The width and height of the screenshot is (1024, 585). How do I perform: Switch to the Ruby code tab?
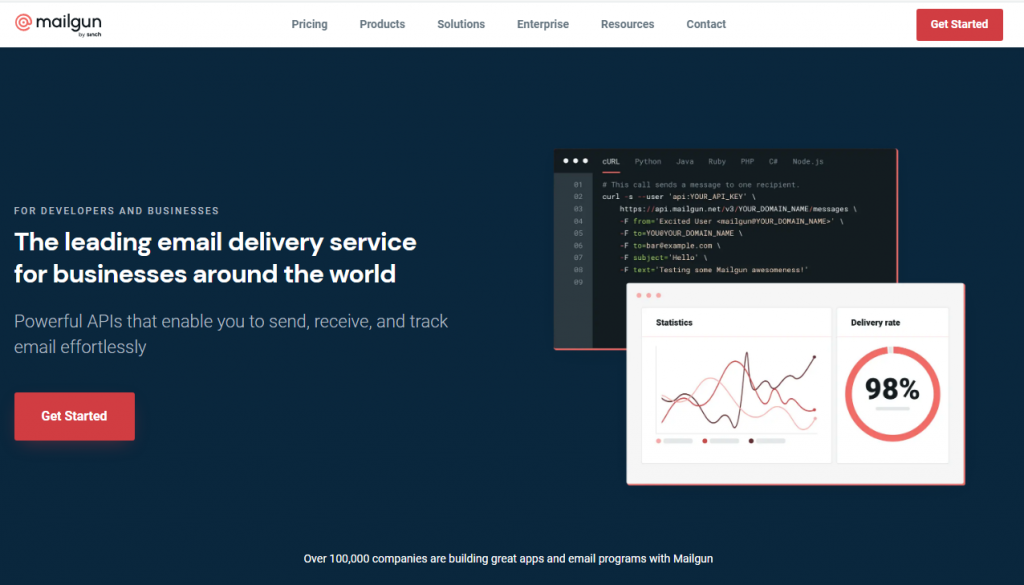717,161
